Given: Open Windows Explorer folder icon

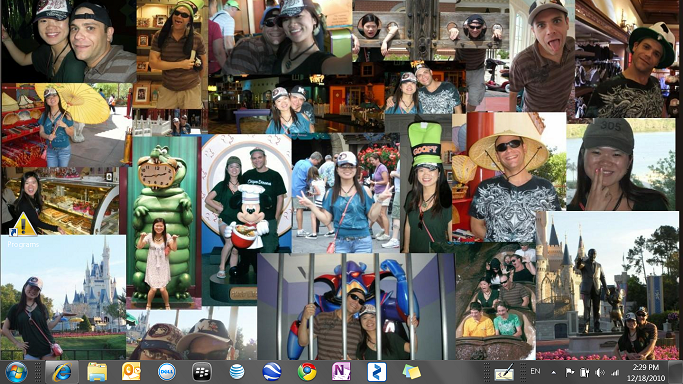Looking at the screenshot, I should (x=97, y=372).
